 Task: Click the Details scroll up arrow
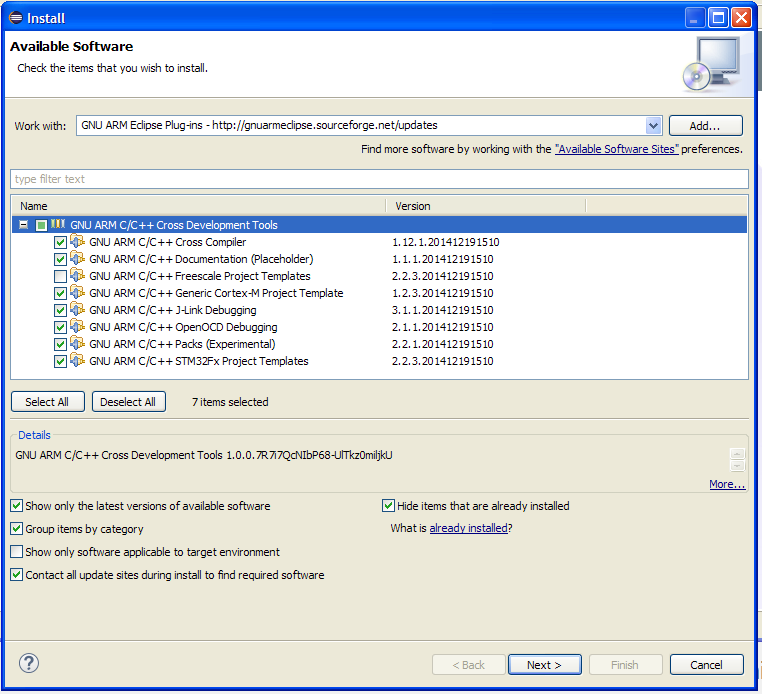click(x=737, y=454)
